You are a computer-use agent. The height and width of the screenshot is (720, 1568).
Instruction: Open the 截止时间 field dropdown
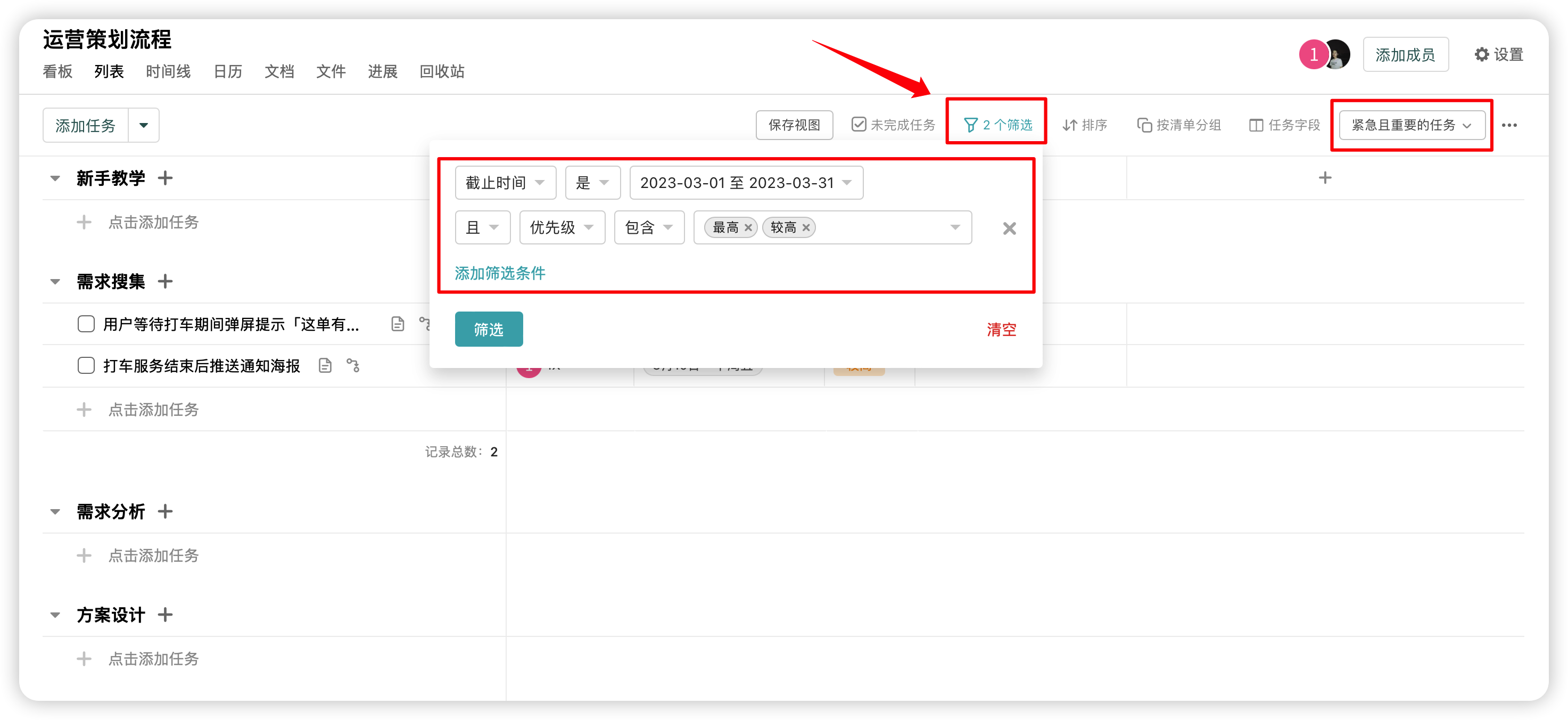tap(505, 182)
